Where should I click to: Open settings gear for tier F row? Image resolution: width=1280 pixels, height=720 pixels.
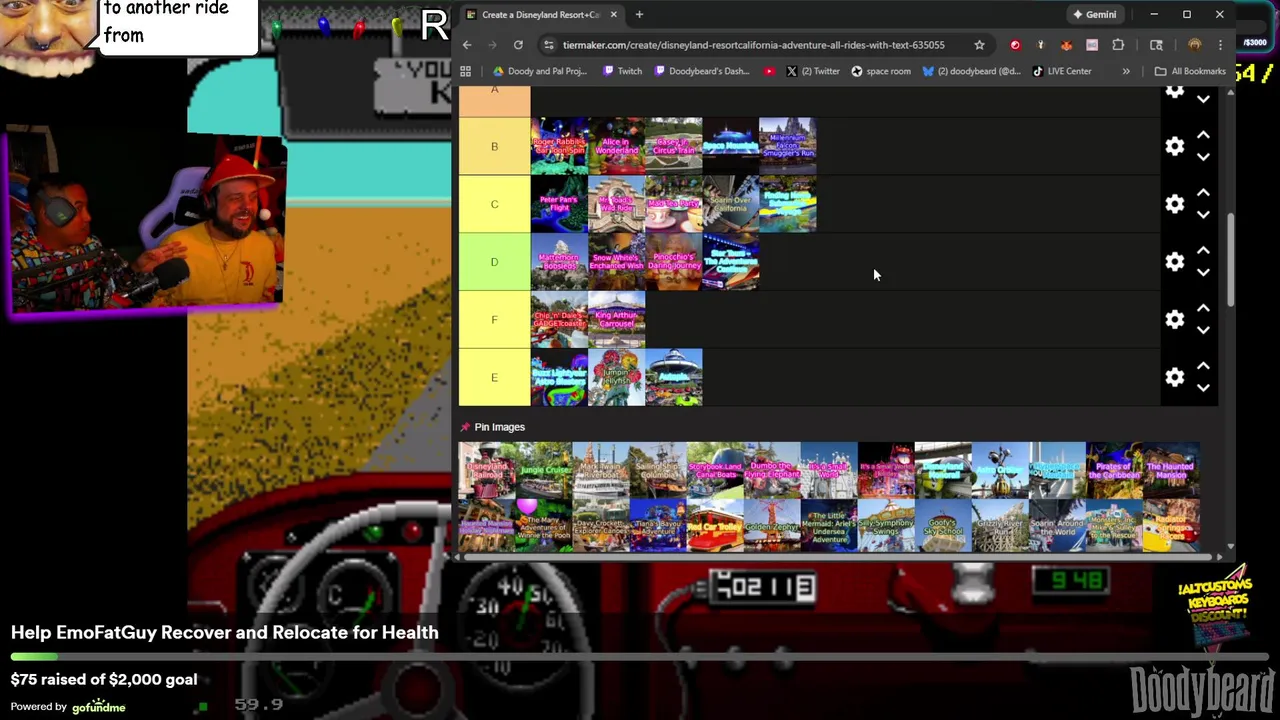(1175, 320)
